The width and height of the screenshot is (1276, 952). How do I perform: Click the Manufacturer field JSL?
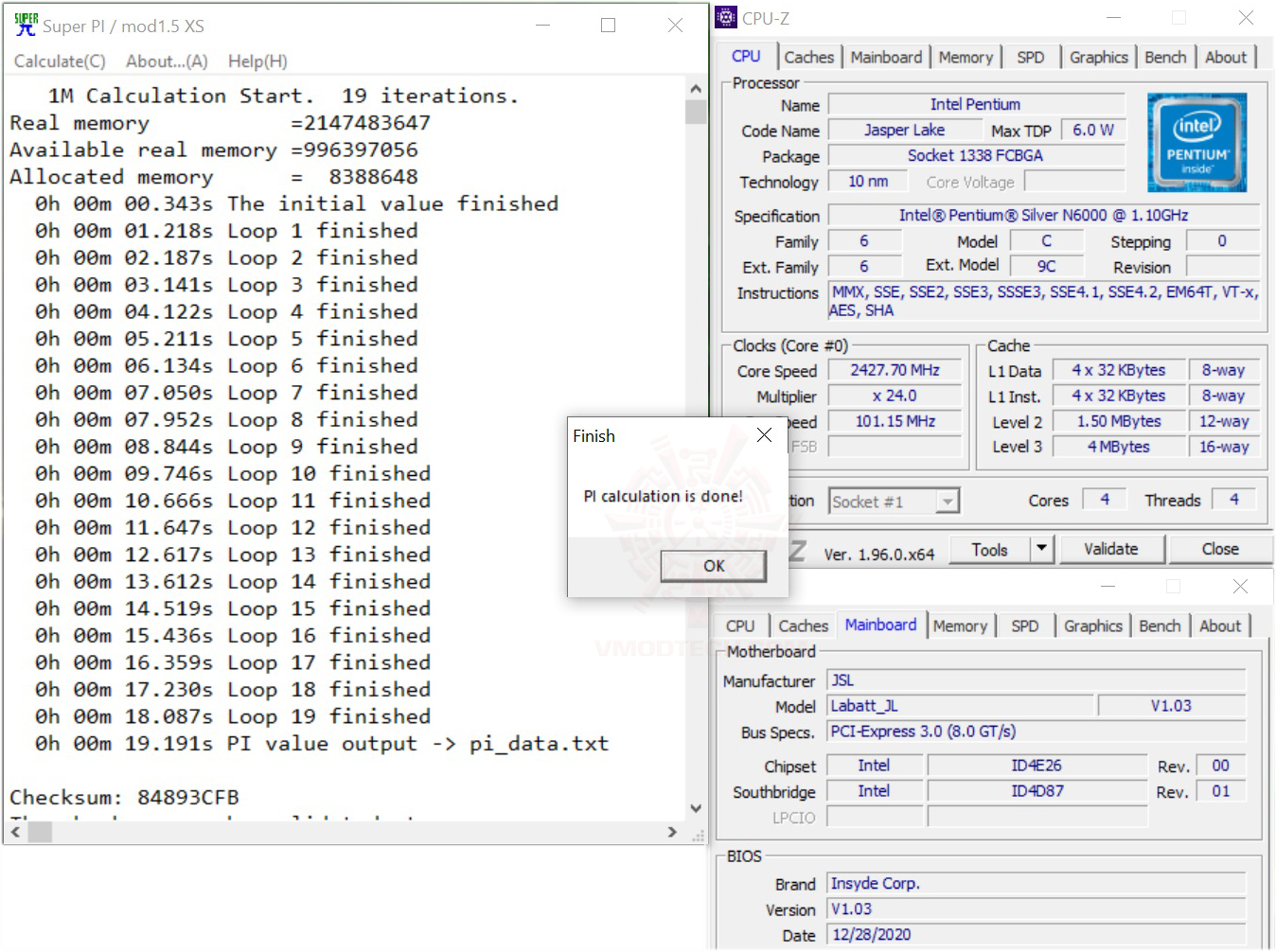pos(1037,679)
